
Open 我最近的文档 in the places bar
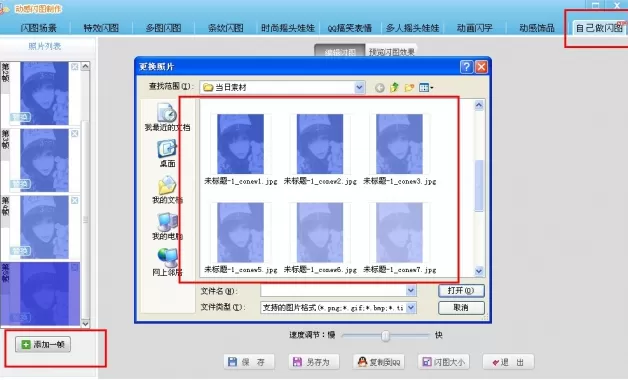coord(167,117)
